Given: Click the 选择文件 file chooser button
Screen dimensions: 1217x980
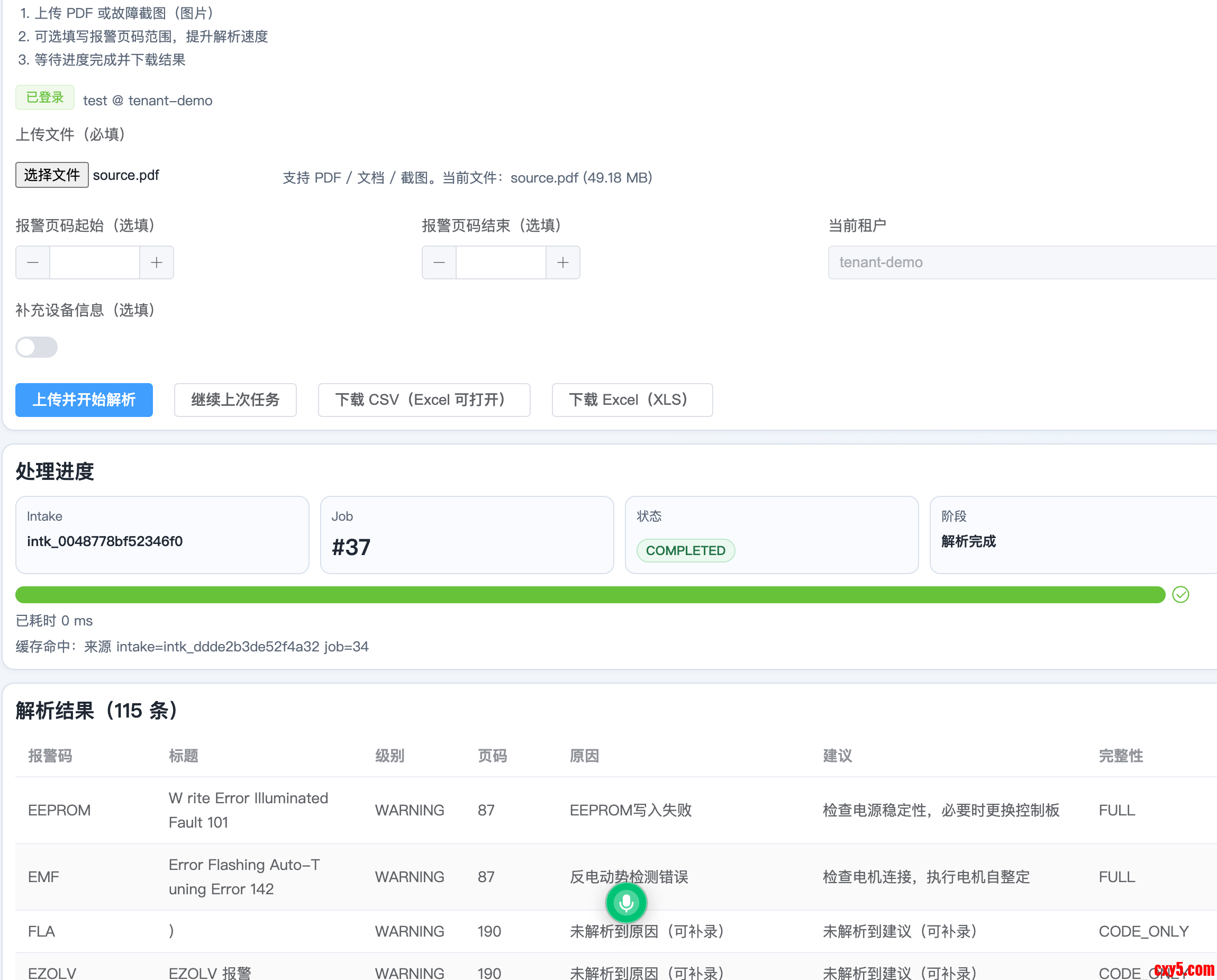Looking at the screenshot, I should 52,175.
